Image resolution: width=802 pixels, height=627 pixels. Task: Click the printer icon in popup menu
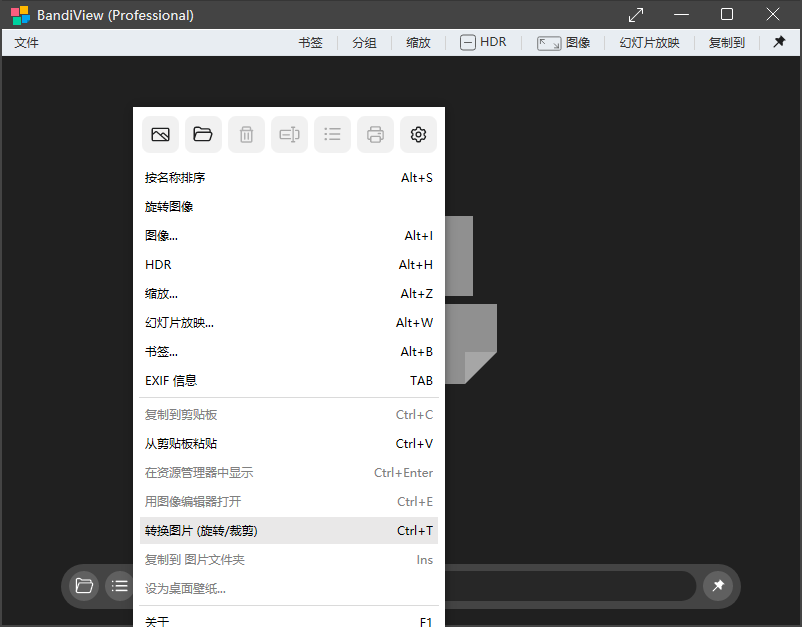point(375,135)
